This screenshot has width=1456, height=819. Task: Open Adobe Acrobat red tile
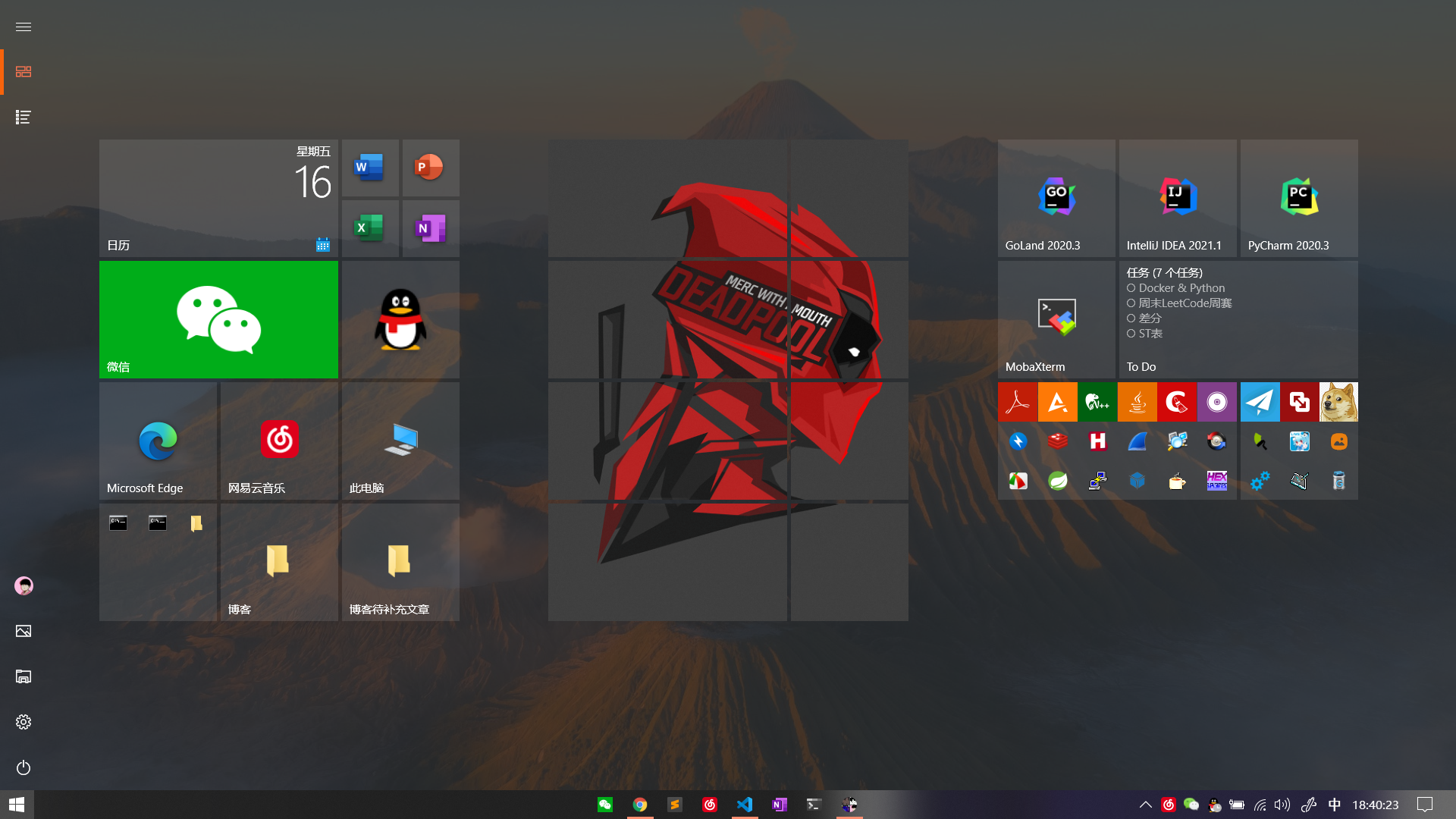coord(1017,402)
